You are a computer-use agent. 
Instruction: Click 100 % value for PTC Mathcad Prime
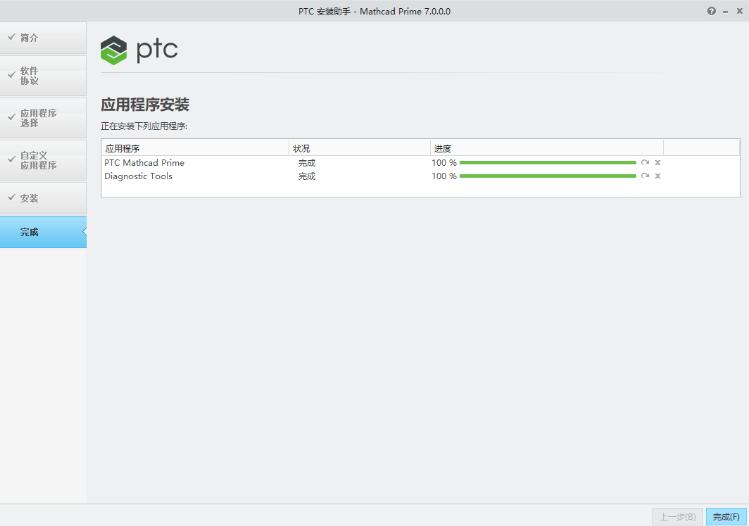coord(444,163)
